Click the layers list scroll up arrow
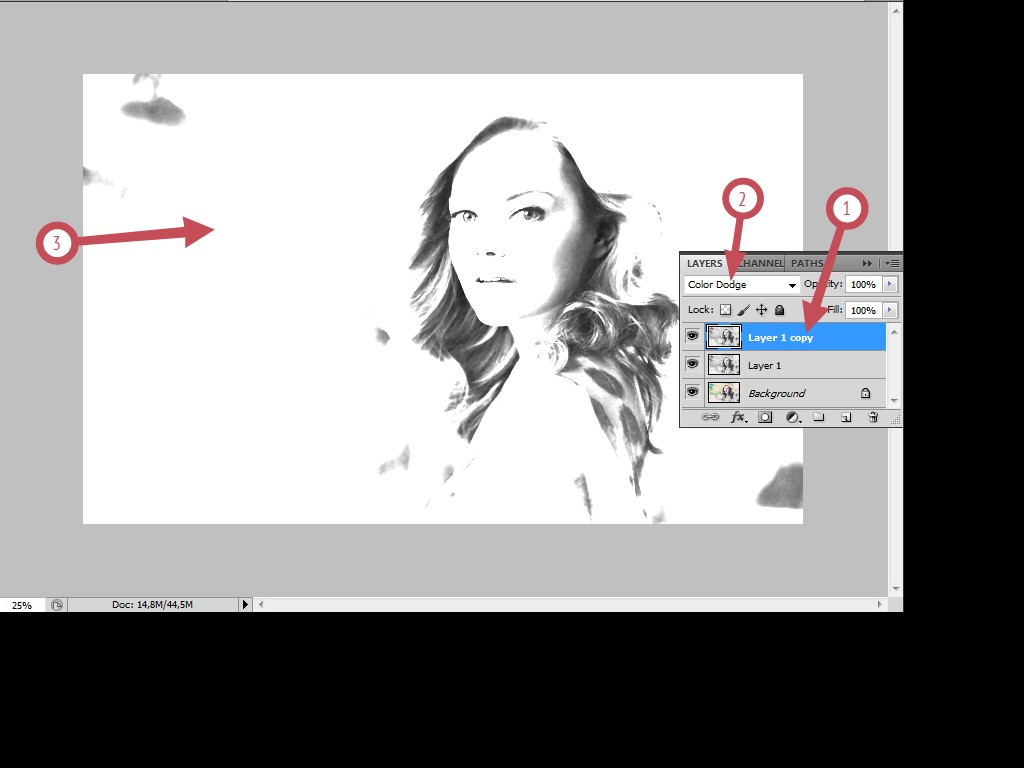The width and height of the screenshot is (1024, 768). click(x=894, y=332)
